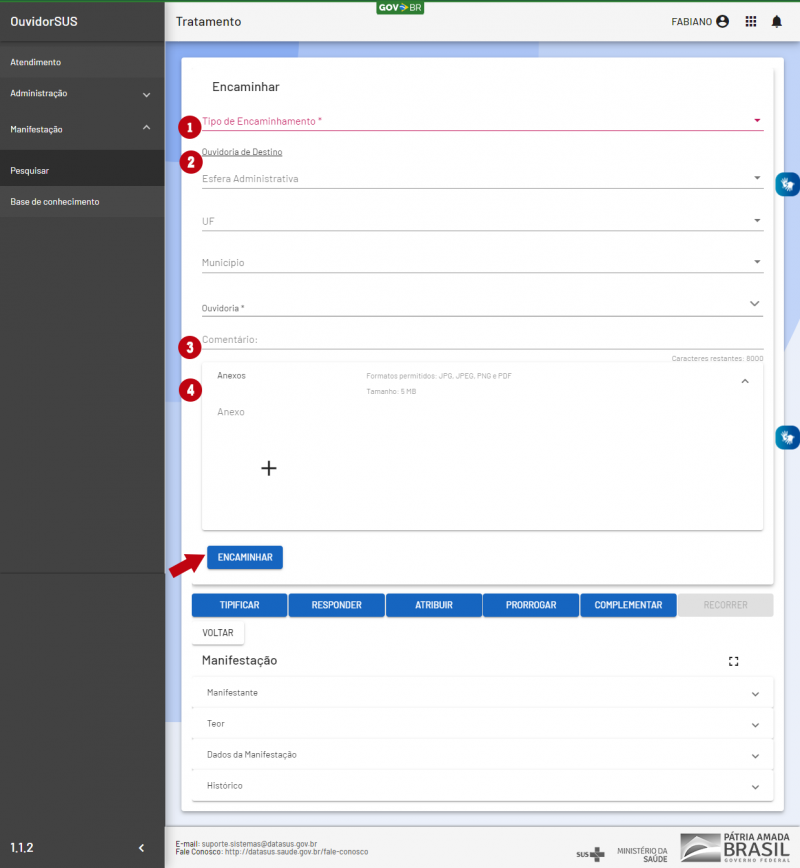The width and height of the screenshot is (800, 868).
Task: Open the user account profile icon
Action: pos(722,21)
